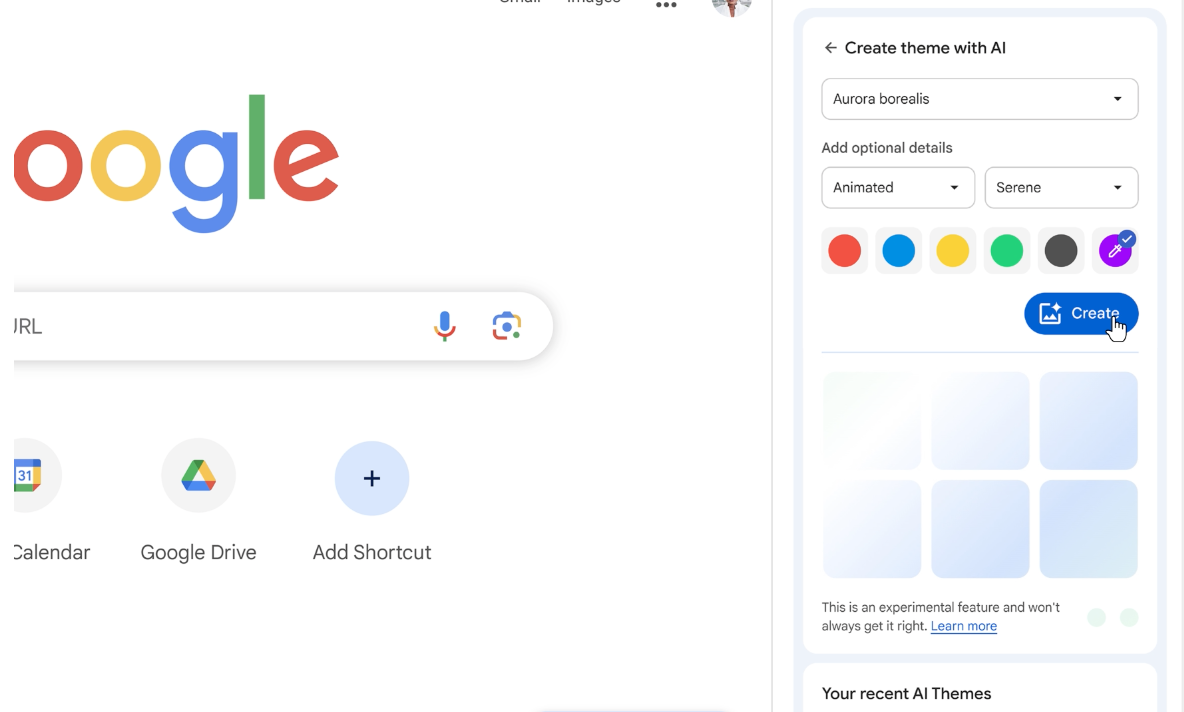
Task: Follow the Learn more link
Action: click(x=963, y=626)
